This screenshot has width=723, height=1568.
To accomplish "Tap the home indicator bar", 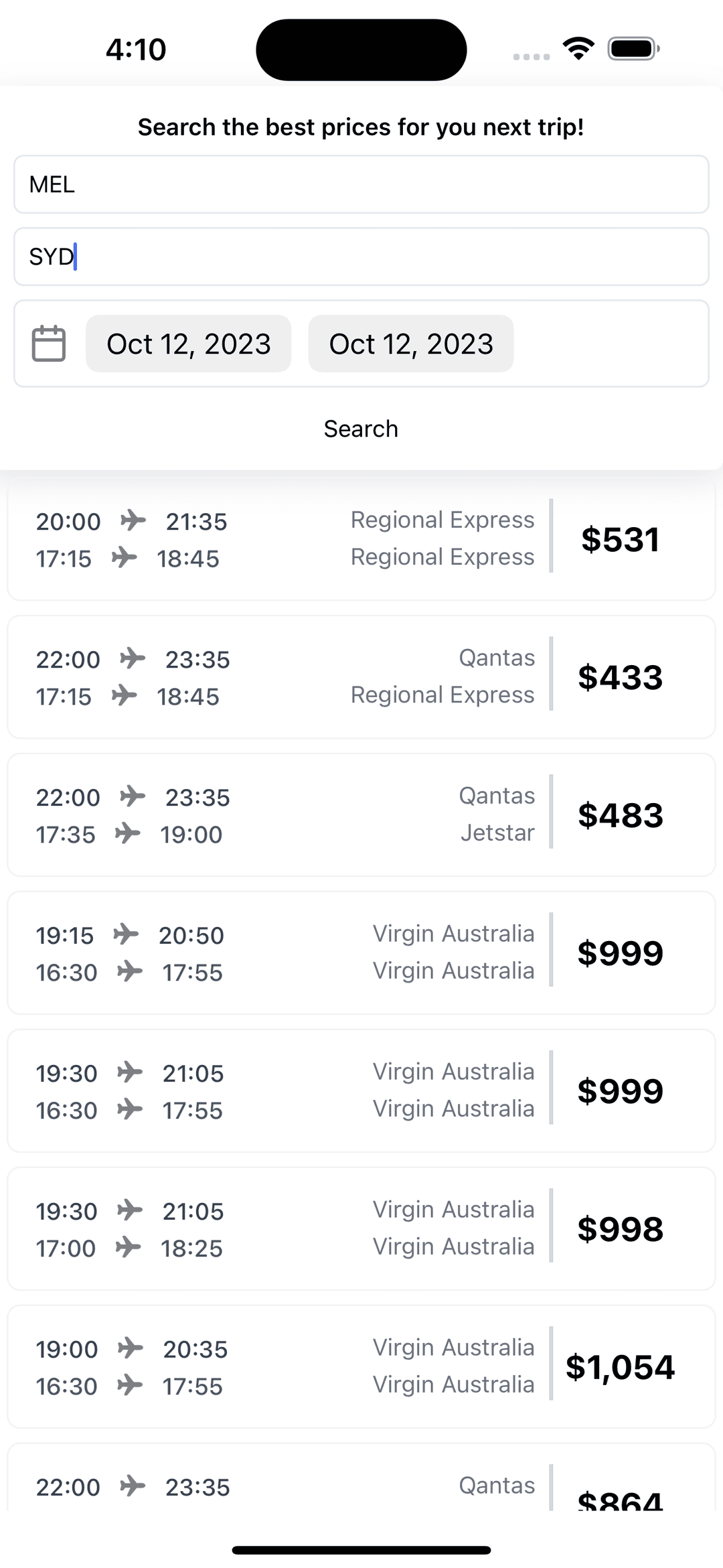I will [361, 1550].
